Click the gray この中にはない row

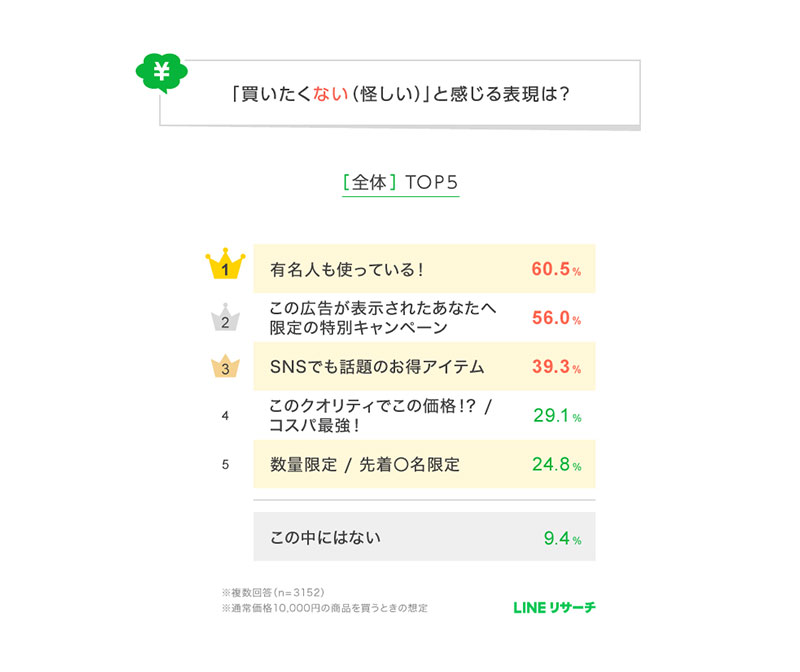(424, 537)
